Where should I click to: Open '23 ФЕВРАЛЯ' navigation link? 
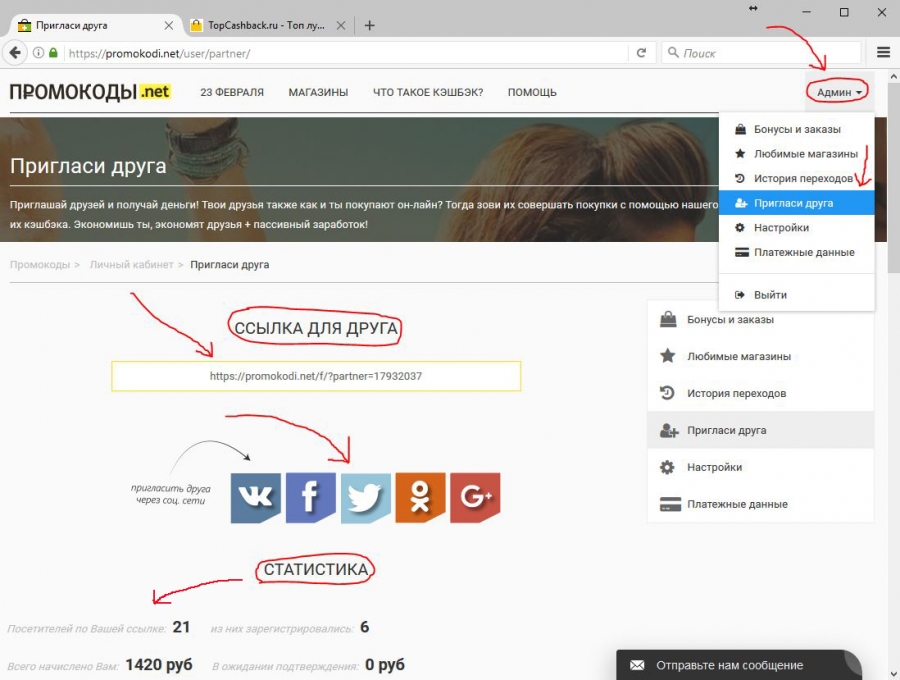coord(232,92)
